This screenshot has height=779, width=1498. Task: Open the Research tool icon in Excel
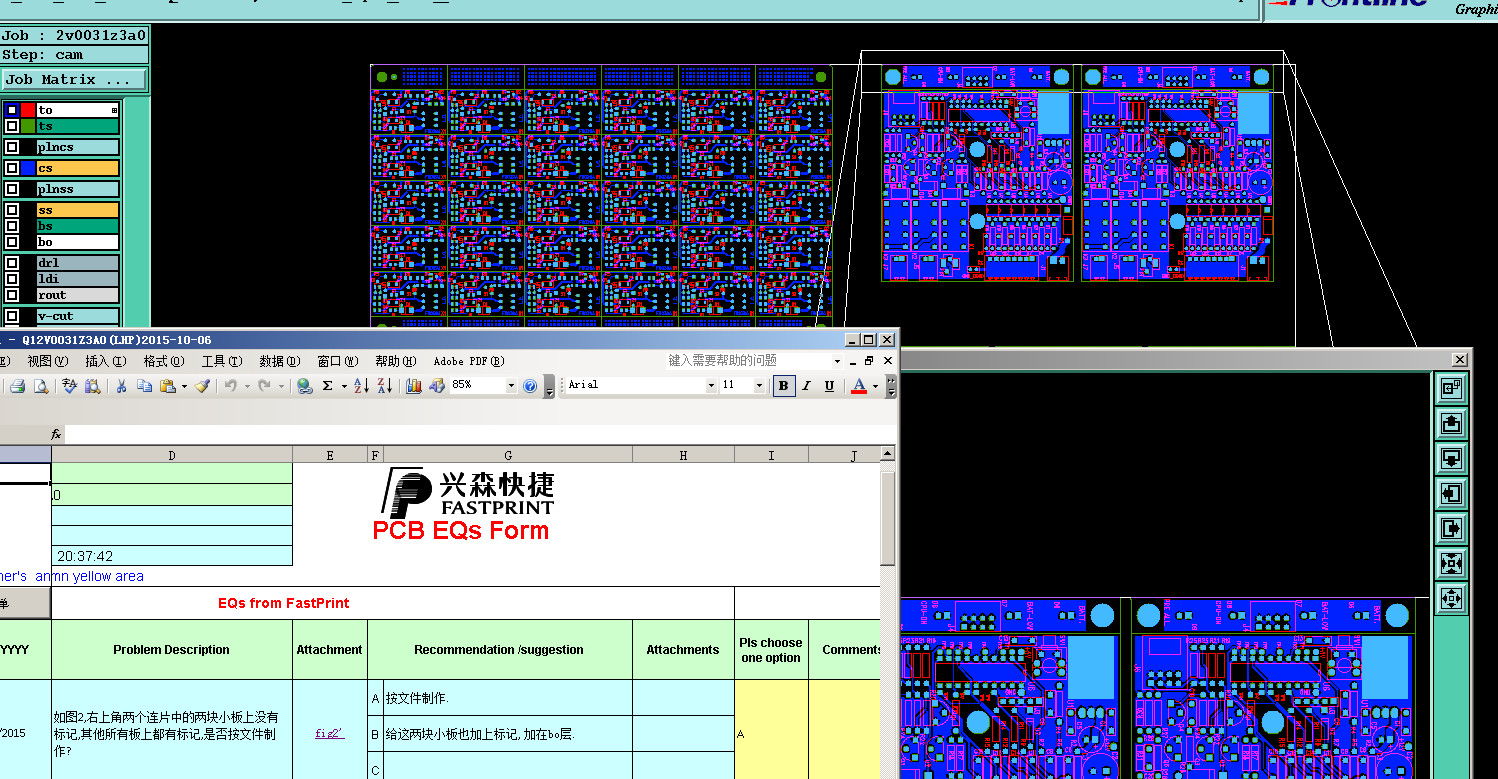coord(93,386)
